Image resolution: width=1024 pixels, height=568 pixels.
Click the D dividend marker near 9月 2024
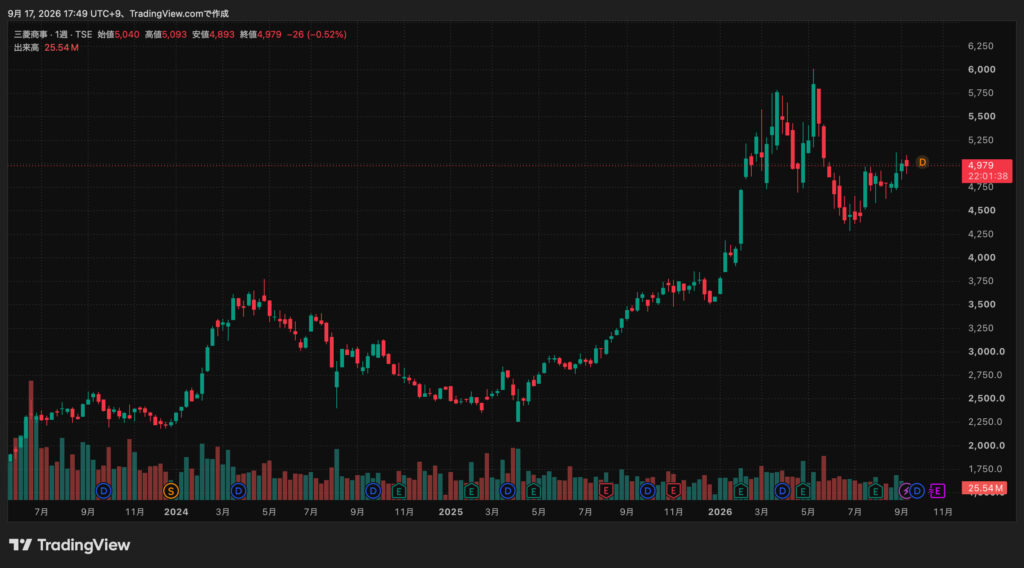[373, 490]
